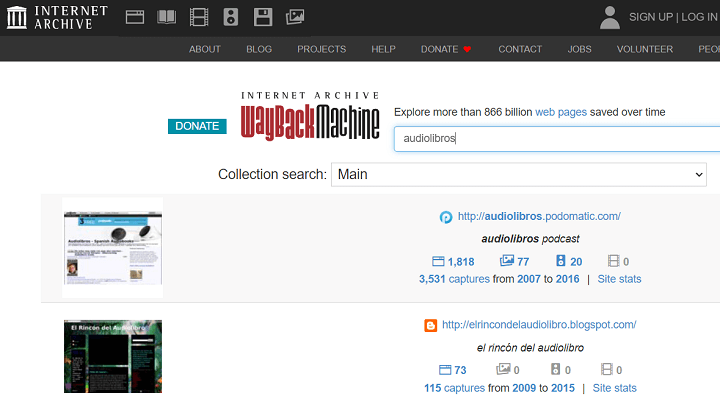The image size is (720, 410).
Task: Open the audiolibros podomatic thumbnail
Action: click(112, 248)
